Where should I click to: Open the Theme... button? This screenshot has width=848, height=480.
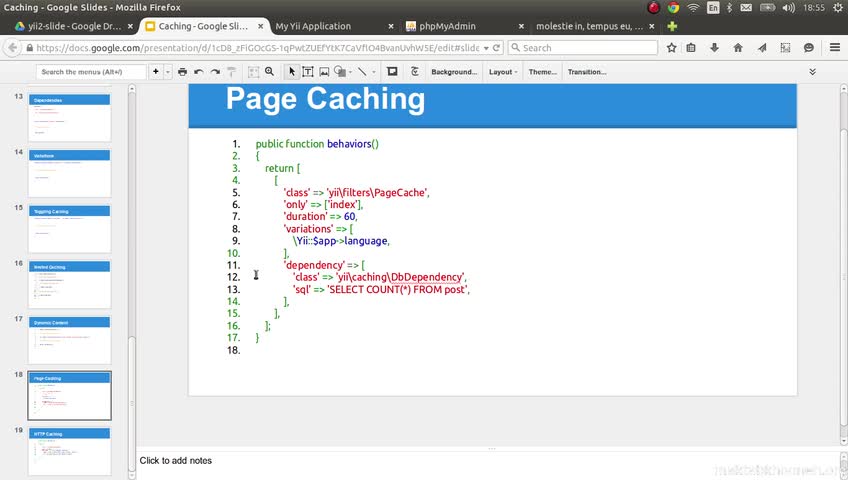click(x=542, y=72)
